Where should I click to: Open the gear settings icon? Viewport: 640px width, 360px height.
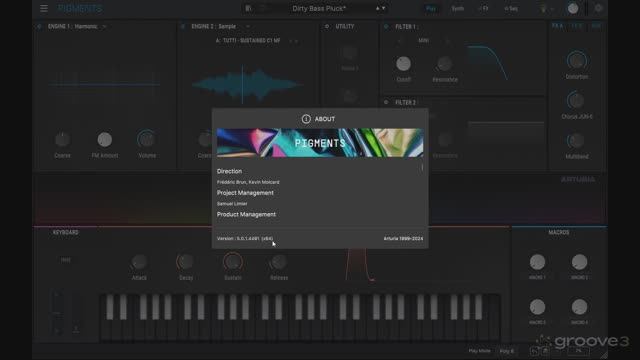[598, 8]
